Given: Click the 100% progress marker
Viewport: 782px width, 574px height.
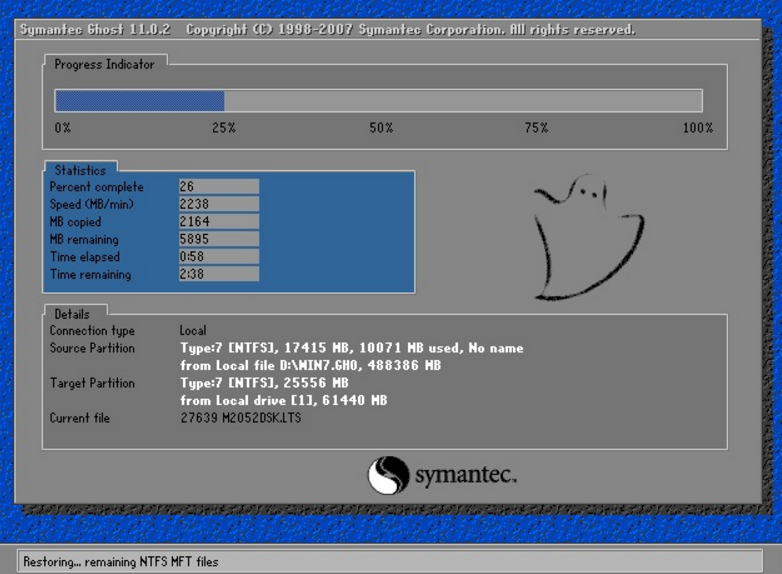Looking at the screenshot, I should [x=698, y=128].
